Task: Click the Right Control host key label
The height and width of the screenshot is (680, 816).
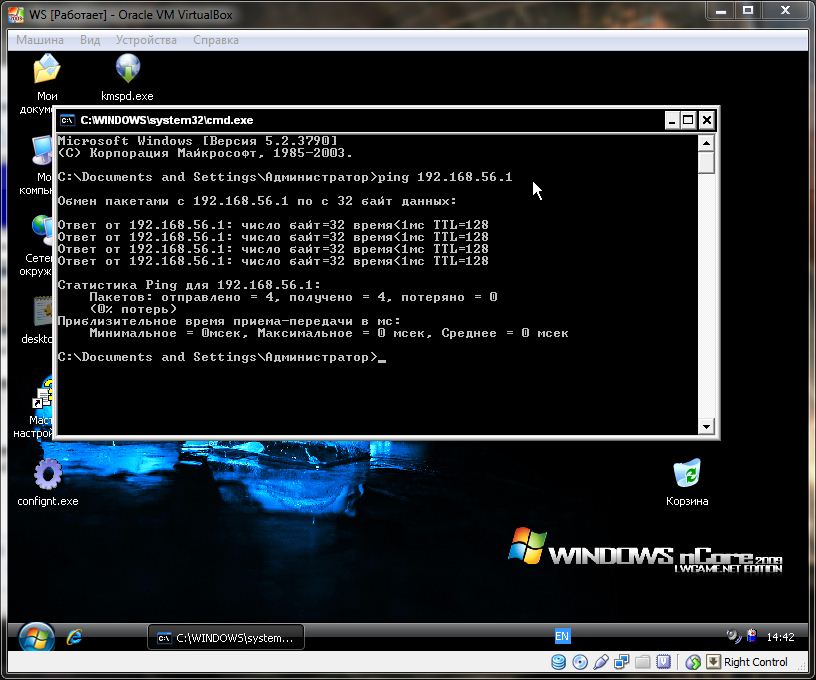Action: click(755, 662)
